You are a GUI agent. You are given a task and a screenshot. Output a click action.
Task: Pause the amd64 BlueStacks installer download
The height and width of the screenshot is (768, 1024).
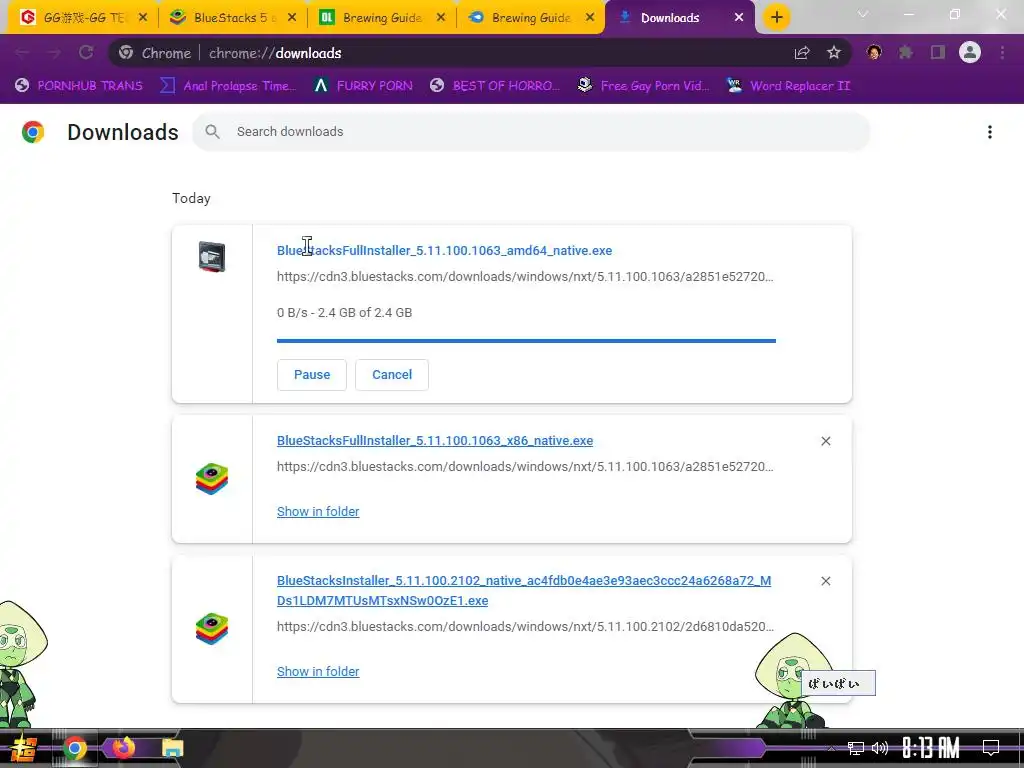pyautogui.click(x=312, y=375)
